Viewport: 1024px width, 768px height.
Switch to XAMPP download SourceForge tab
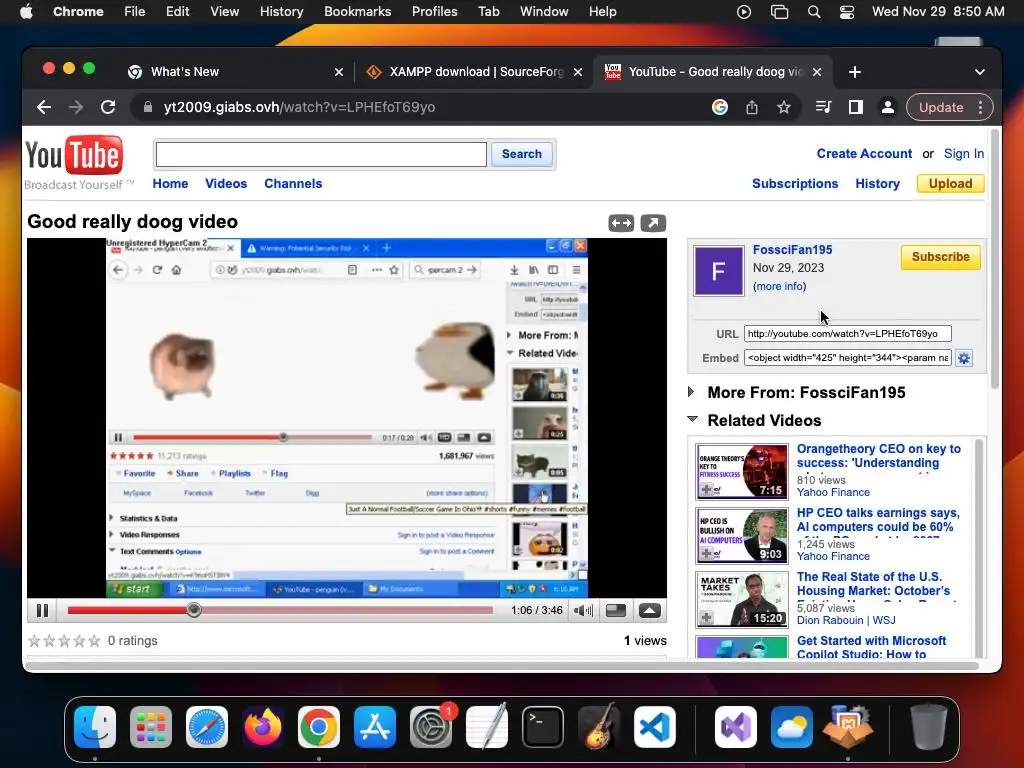coord(475,72)
